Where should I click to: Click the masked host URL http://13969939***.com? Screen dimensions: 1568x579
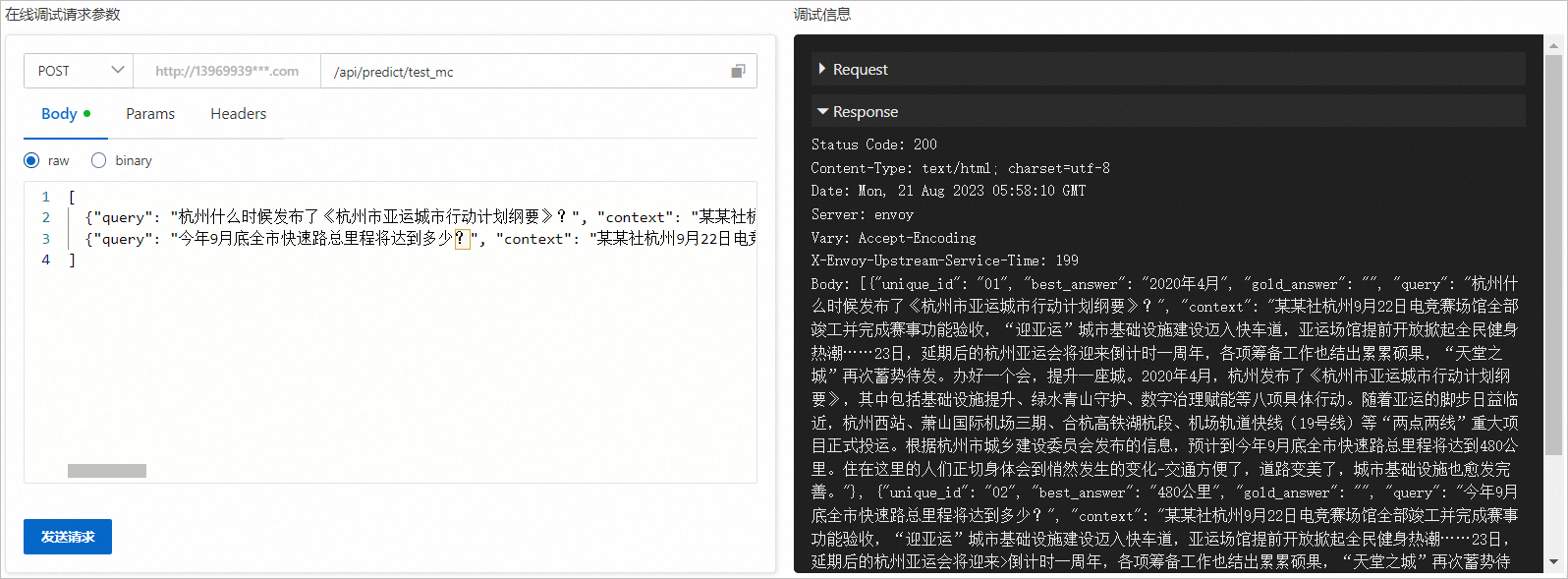[x=227, y=71]
